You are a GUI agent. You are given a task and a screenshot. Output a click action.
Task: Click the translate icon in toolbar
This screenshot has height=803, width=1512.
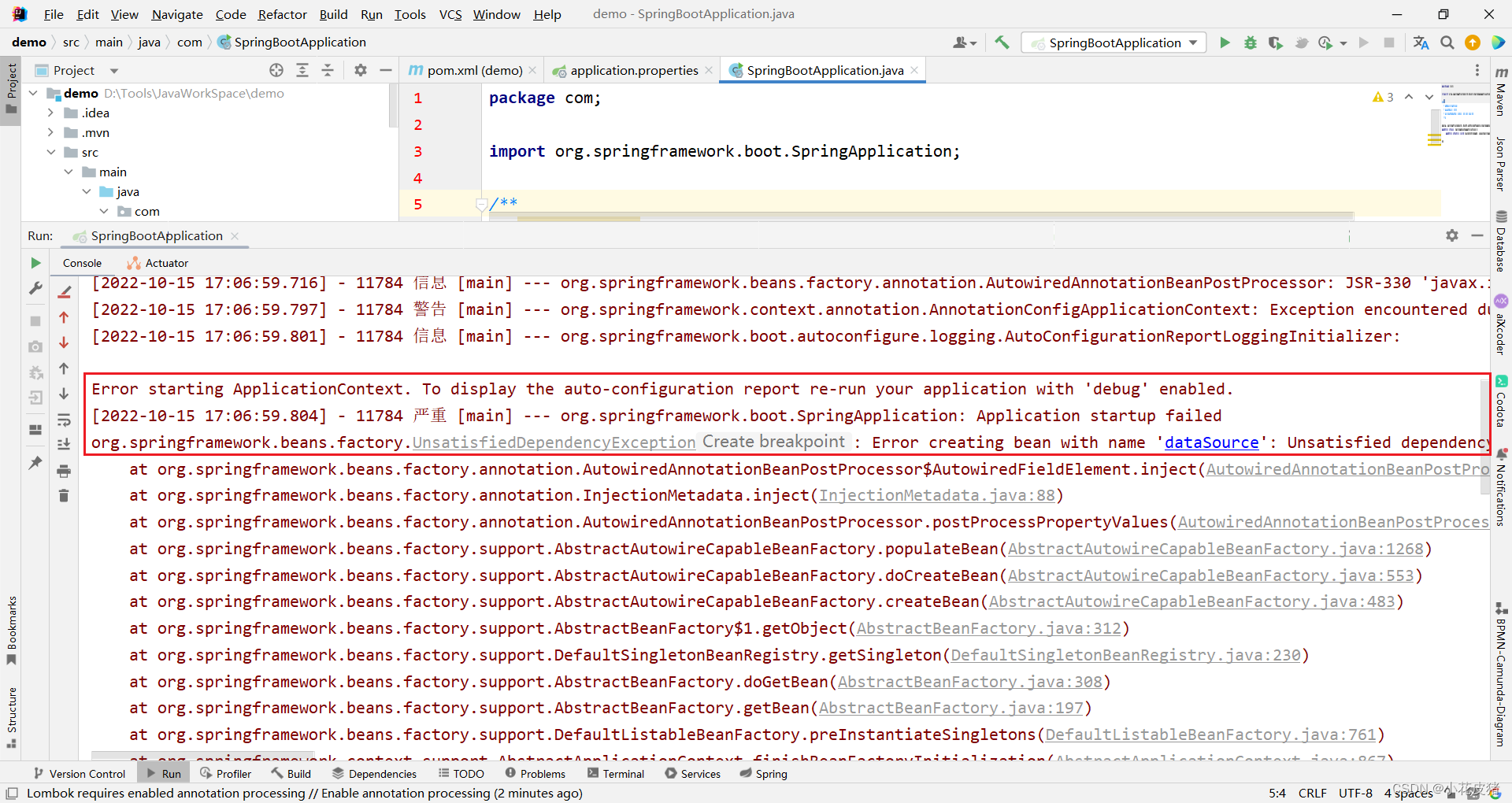pos(1421,43)
